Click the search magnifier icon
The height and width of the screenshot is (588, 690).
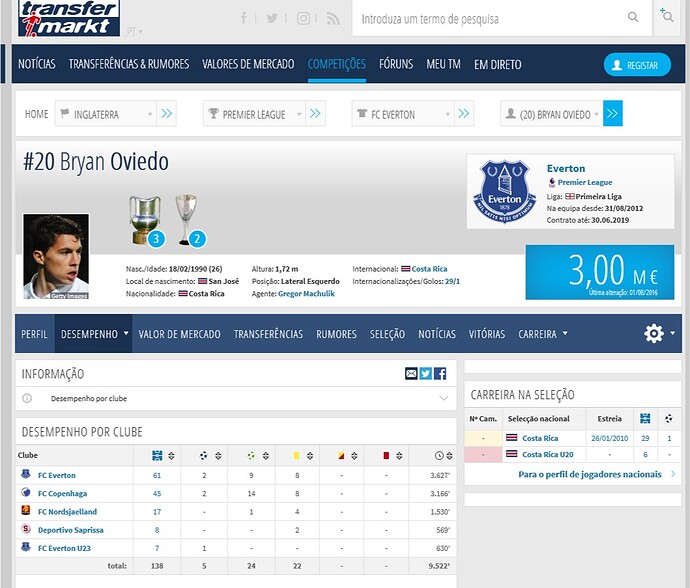pos(633,17)
